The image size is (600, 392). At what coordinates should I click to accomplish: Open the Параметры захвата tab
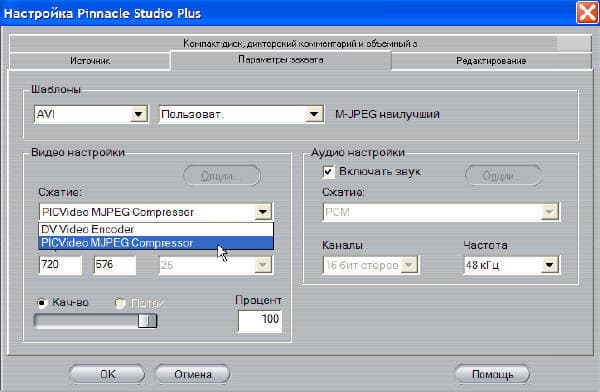click(281, 60)
